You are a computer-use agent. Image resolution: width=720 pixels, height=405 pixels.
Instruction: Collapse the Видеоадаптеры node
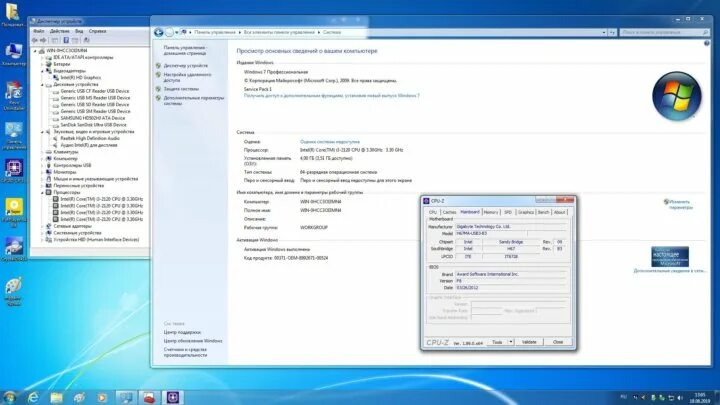click(42, 71)
